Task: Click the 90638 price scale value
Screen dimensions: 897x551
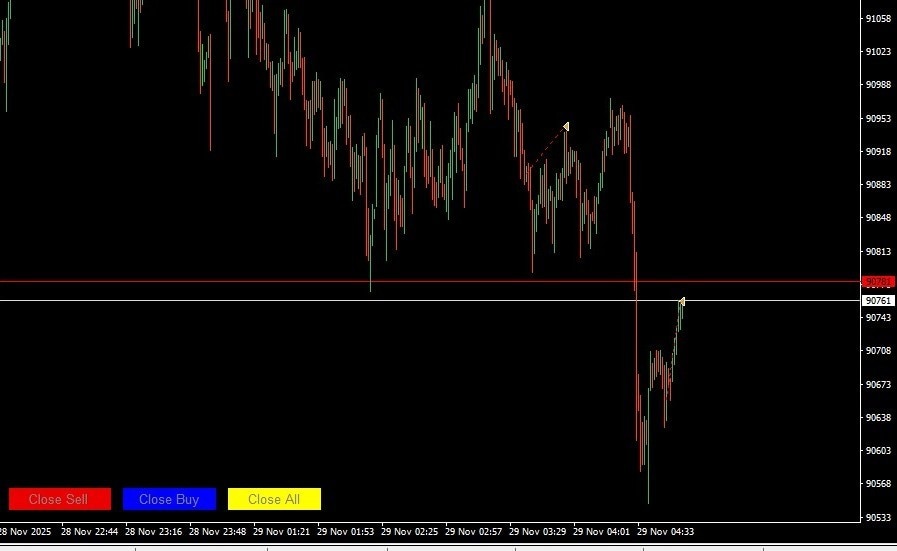Action: pos(878,418)
